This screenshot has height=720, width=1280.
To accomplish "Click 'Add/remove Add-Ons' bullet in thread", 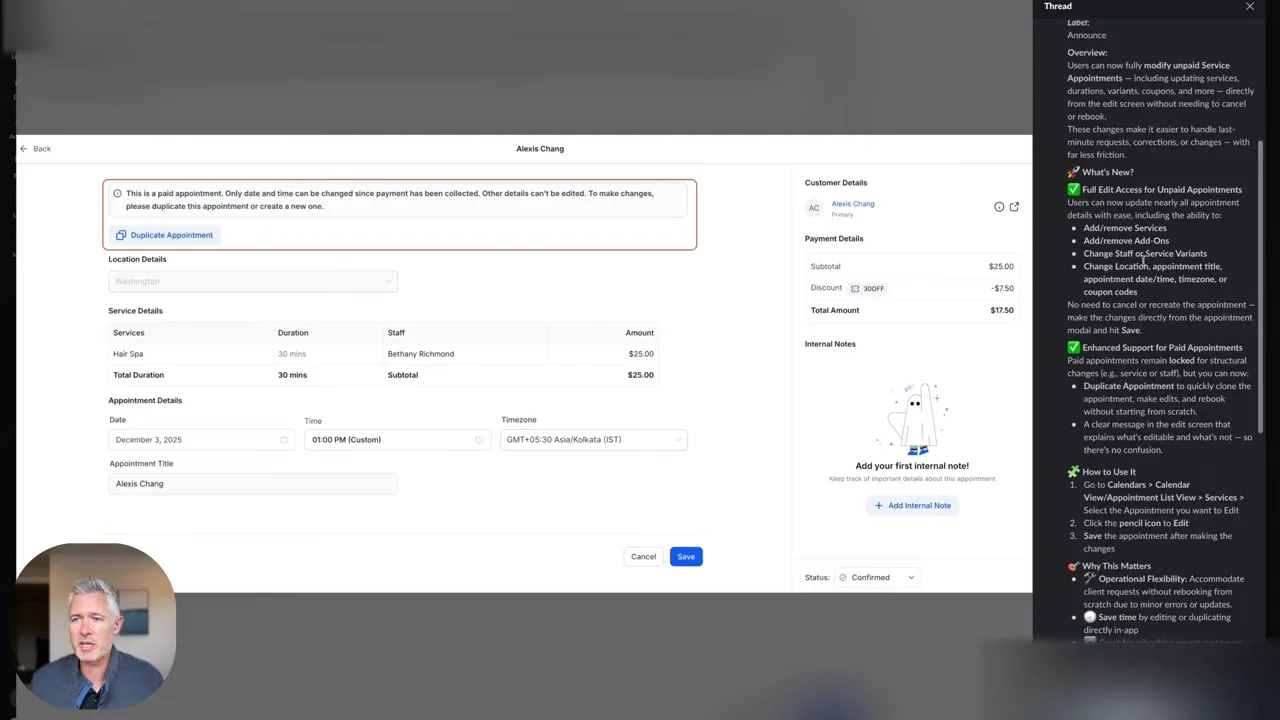I will pyautogui.click(x=1126, y=241).
